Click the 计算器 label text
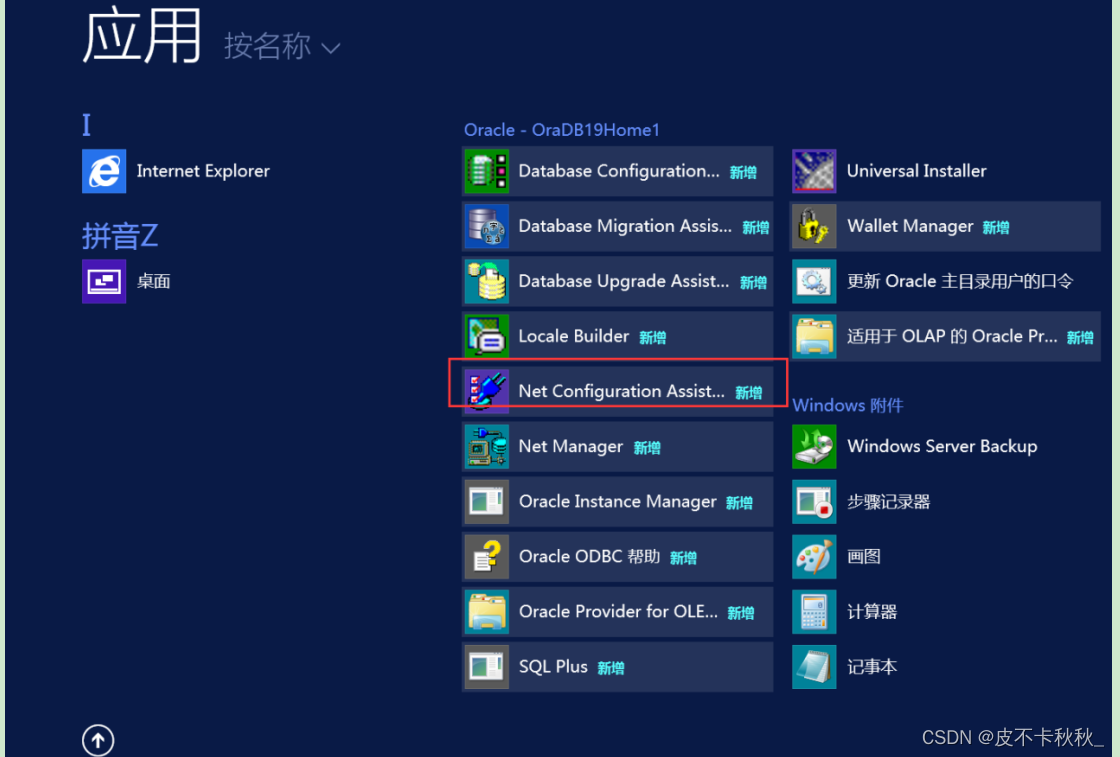The width and height of the screenshot is (1120, 757). [x=871, y=612]
